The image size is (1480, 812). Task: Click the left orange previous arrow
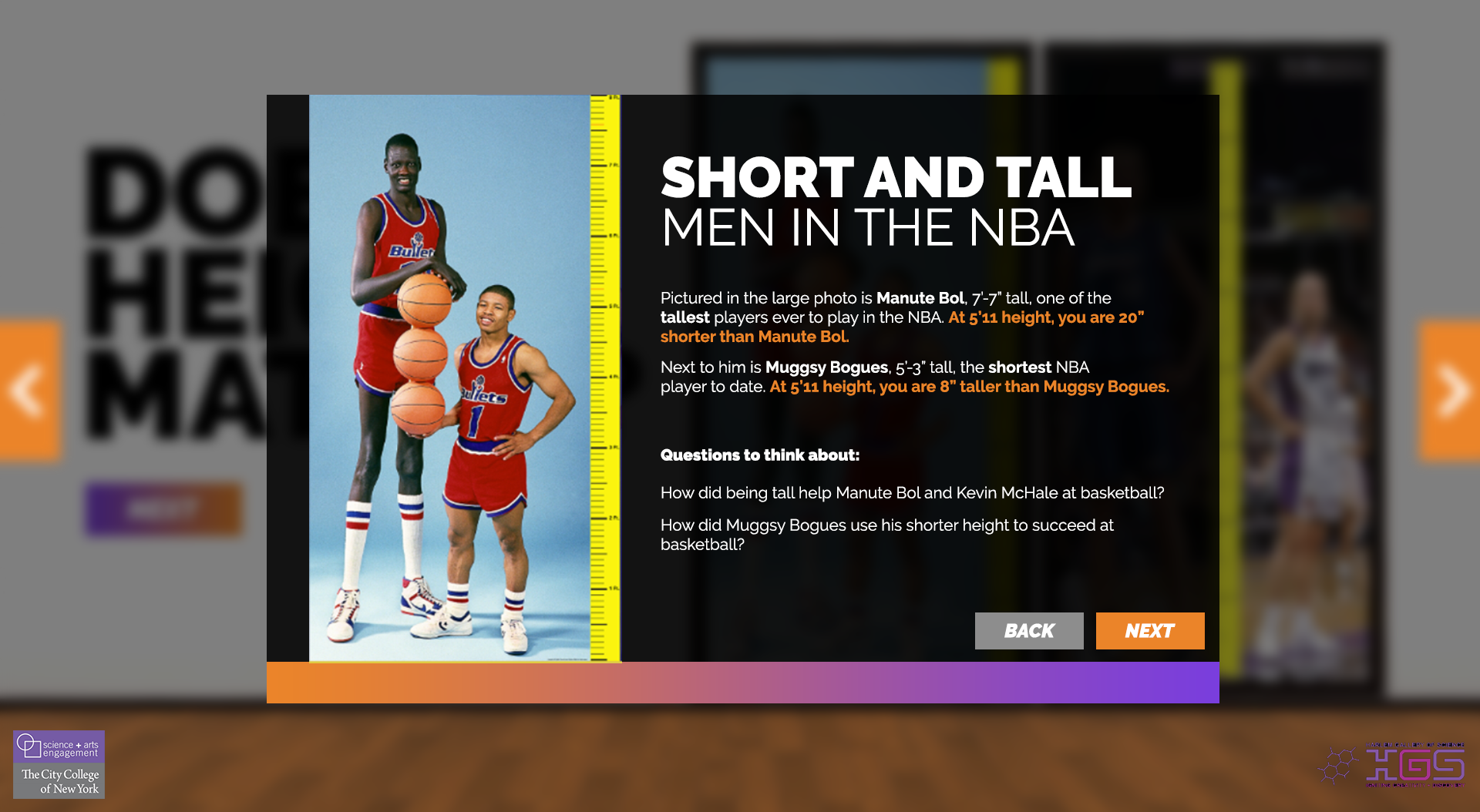[29, 391]
